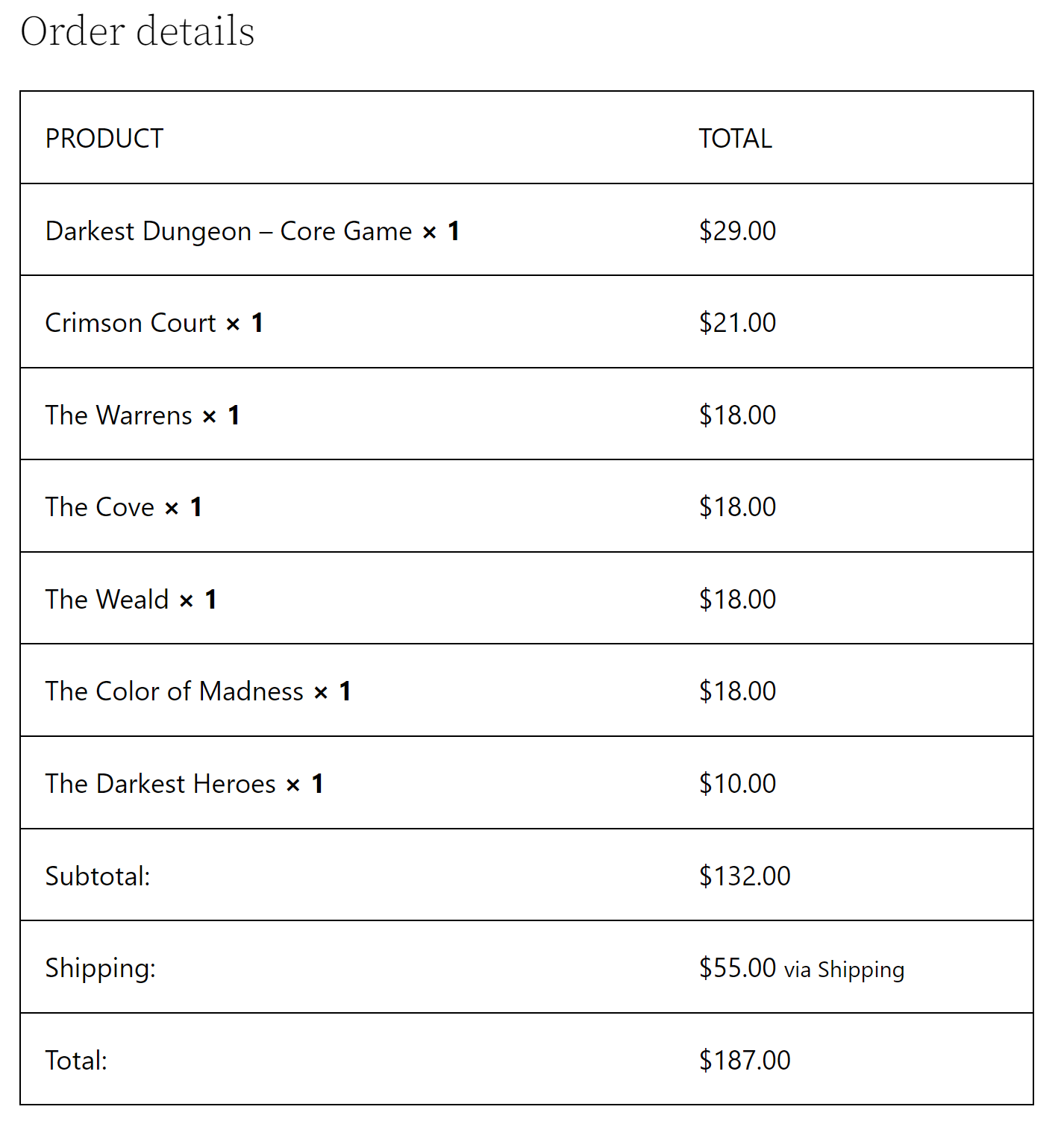Click the $55.00 shipping cost

pos(737,968)
